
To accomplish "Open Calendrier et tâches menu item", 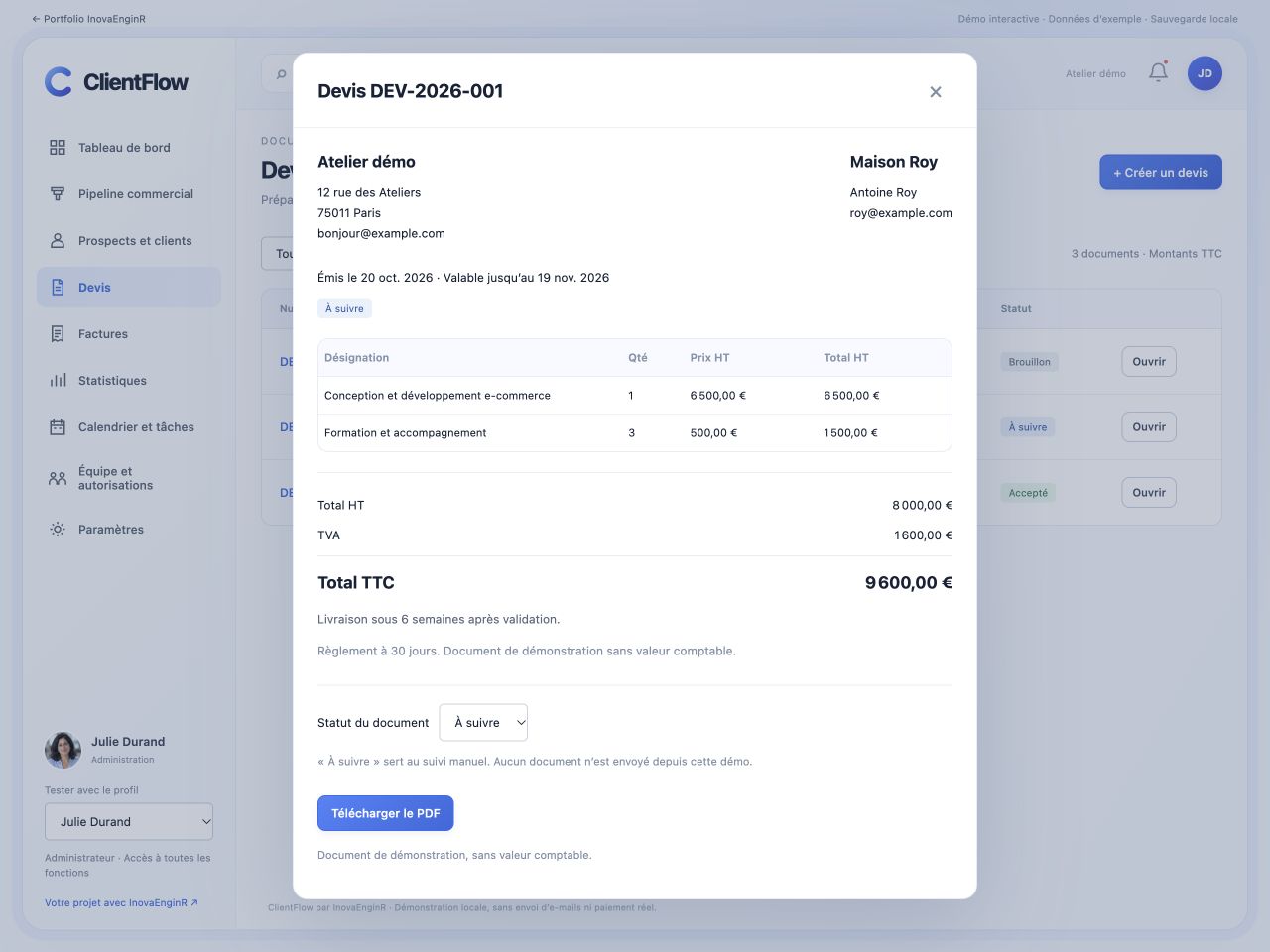I will pyautogui.click(x=129, y=427).
